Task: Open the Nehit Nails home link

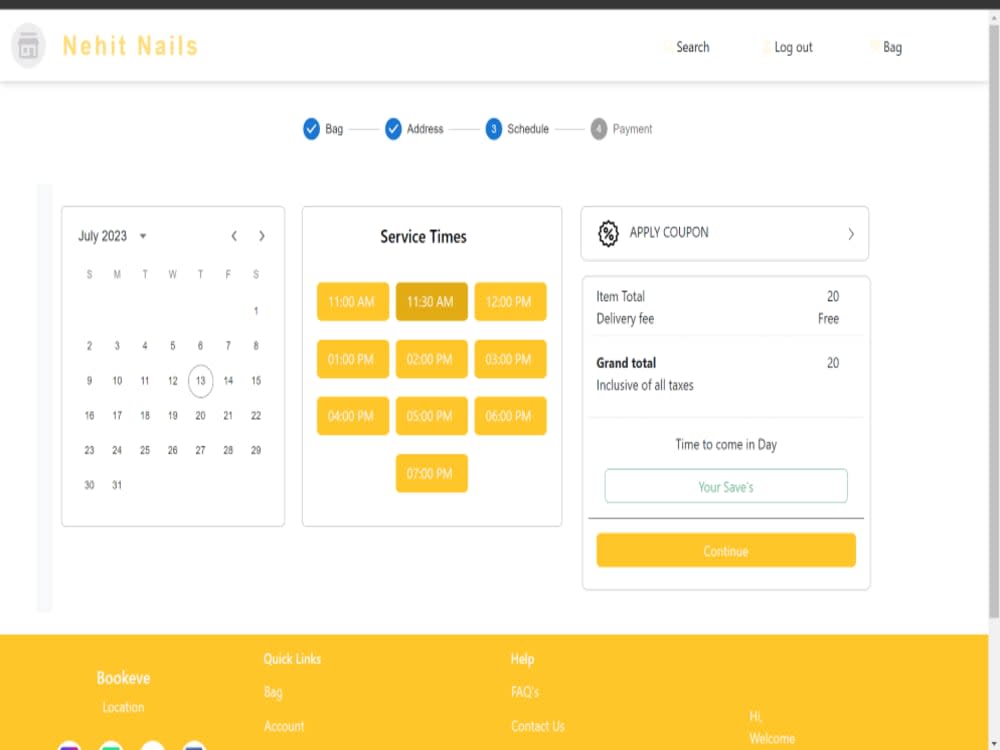Action: [x=130, y=46]
